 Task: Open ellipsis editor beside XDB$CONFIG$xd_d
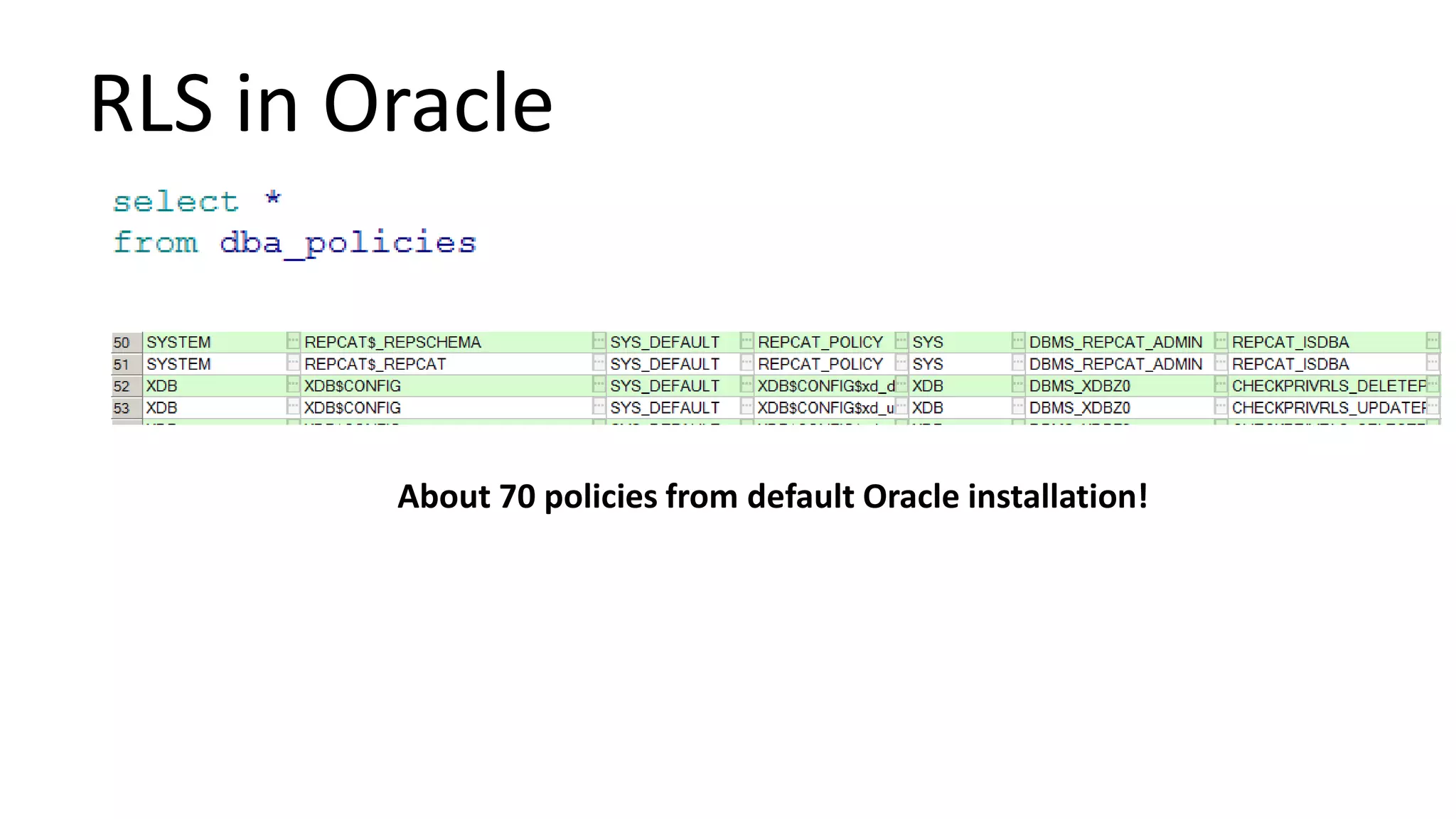(902, 385)
